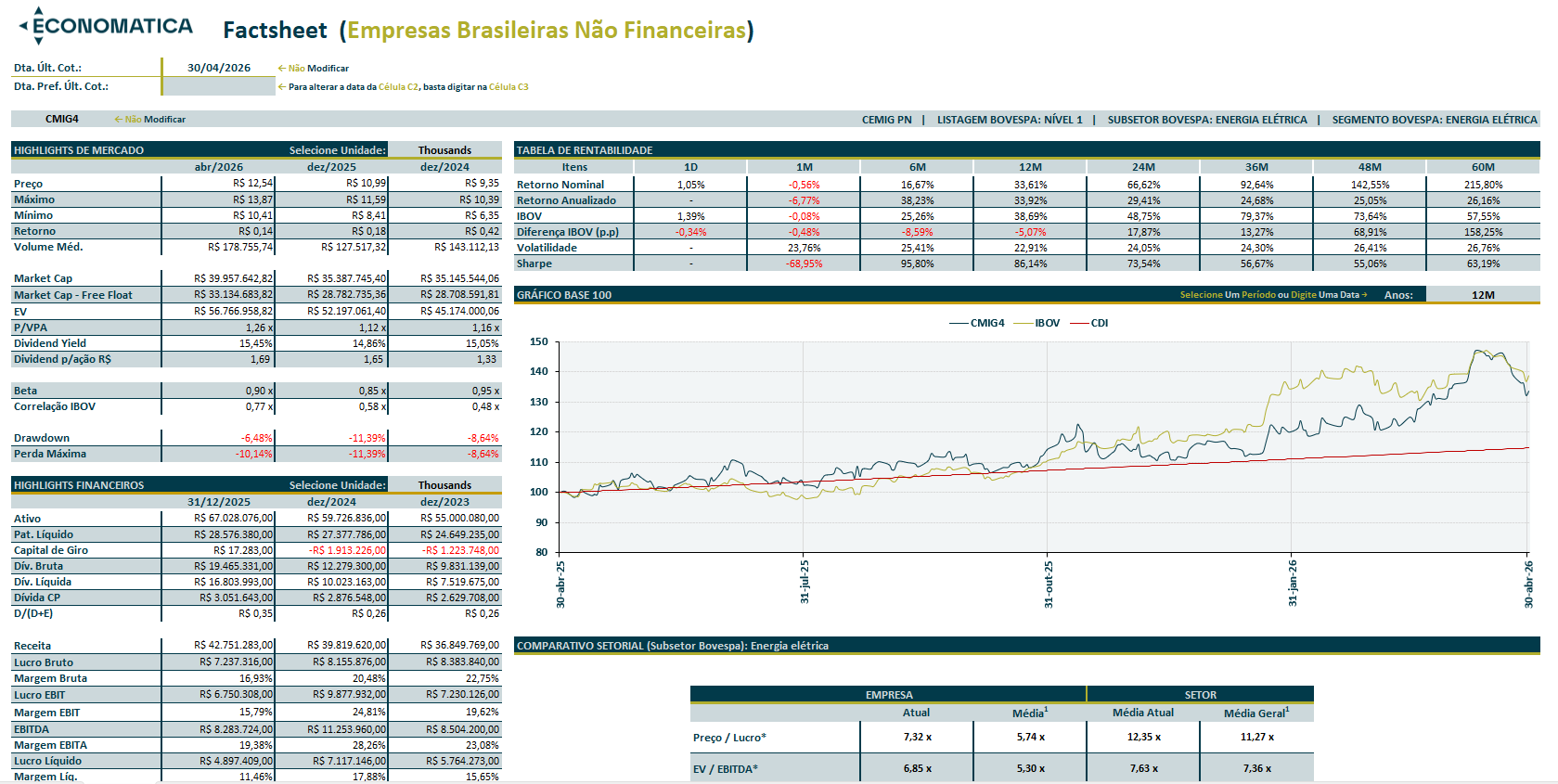Select the 1D column header
1558x784 pixels.
(690, 167)
